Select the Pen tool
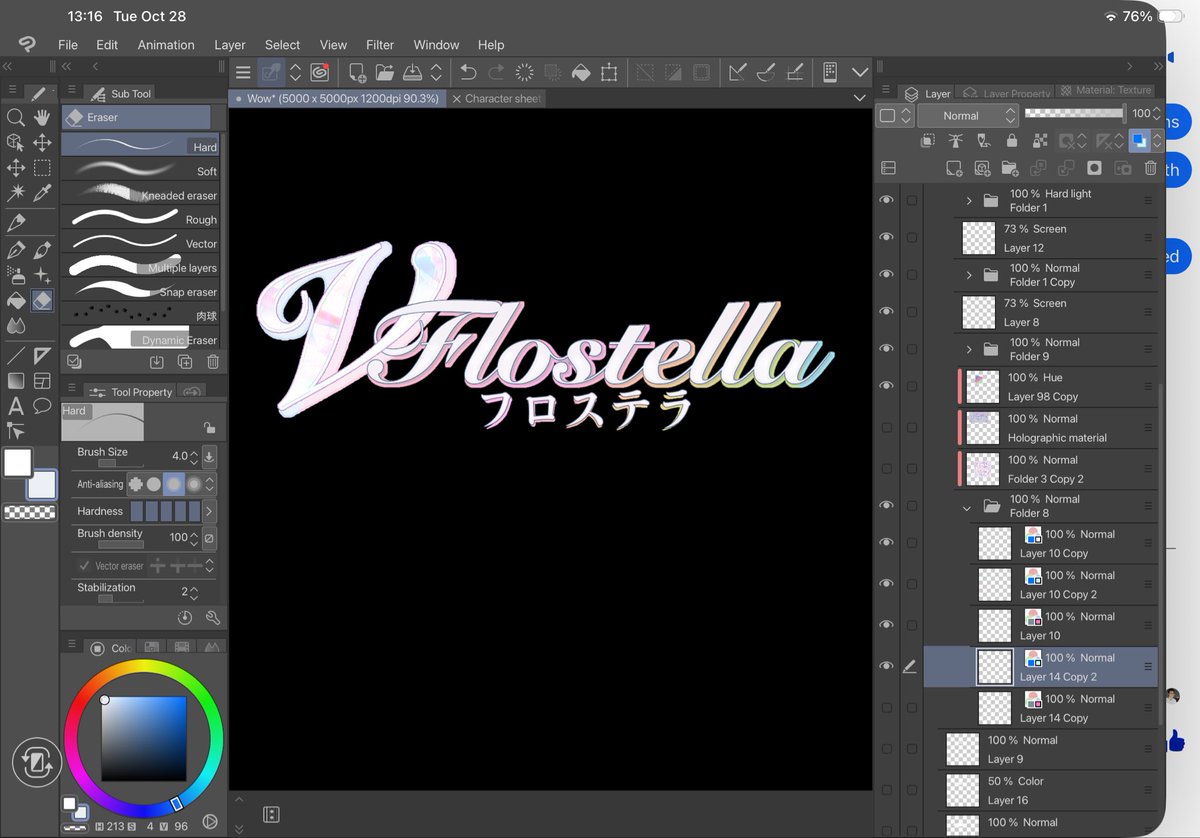The height and width of the screenshot is (838, 1200). 16,250
